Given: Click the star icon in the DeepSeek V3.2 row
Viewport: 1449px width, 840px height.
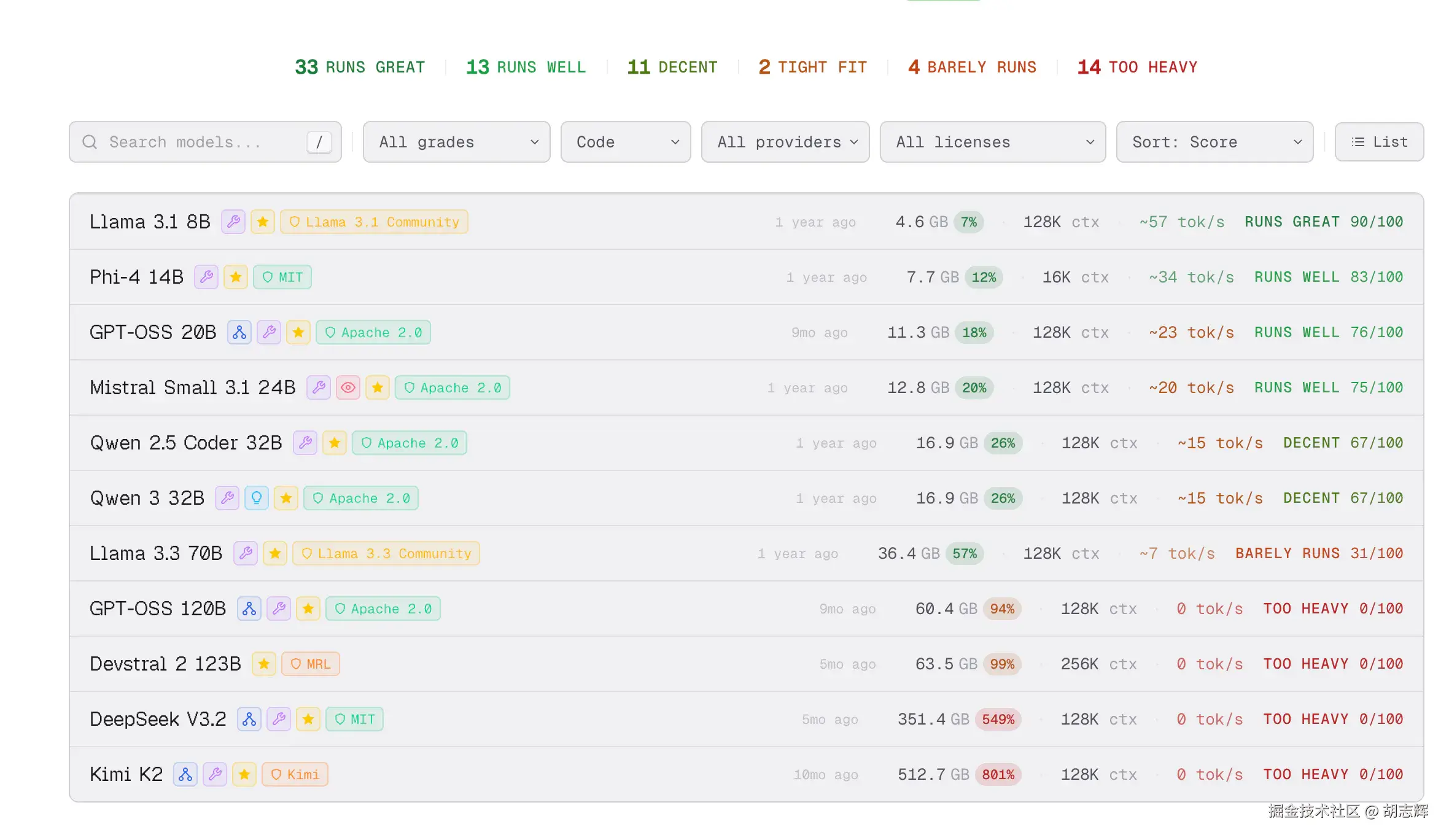Looking at the screenshot, I should coord(308,719).
